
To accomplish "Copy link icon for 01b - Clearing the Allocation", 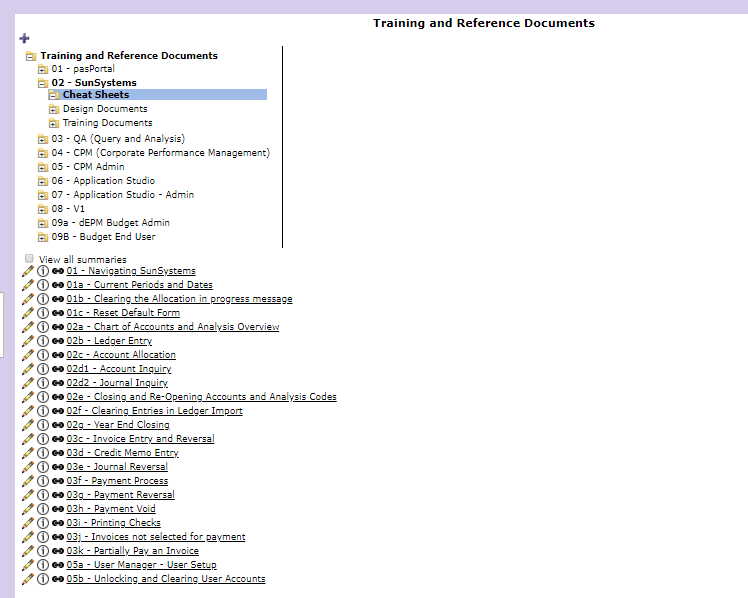I will point(58,299).
